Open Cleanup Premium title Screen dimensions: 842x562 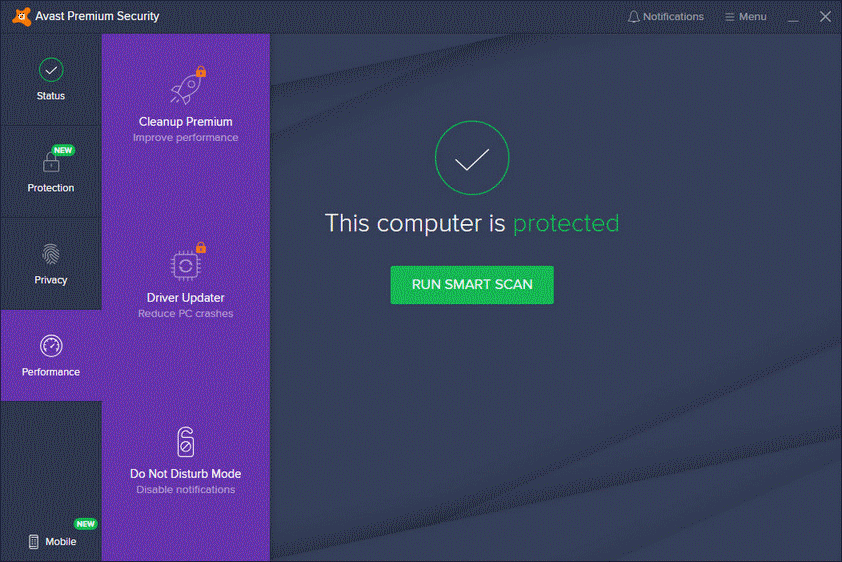click(x=186, y=122)
